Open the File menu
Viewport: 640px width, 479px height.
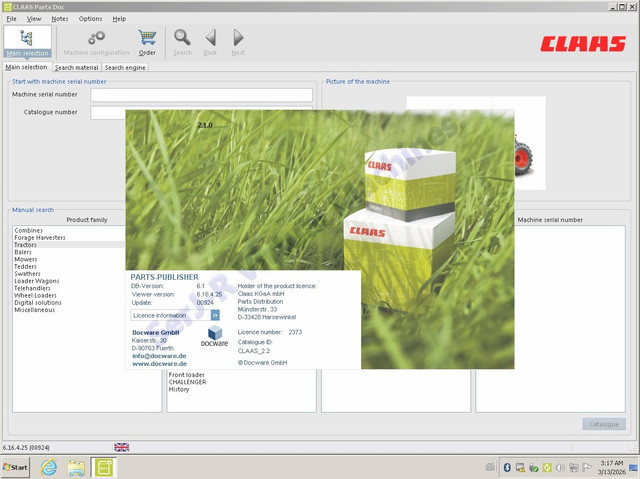11,19
